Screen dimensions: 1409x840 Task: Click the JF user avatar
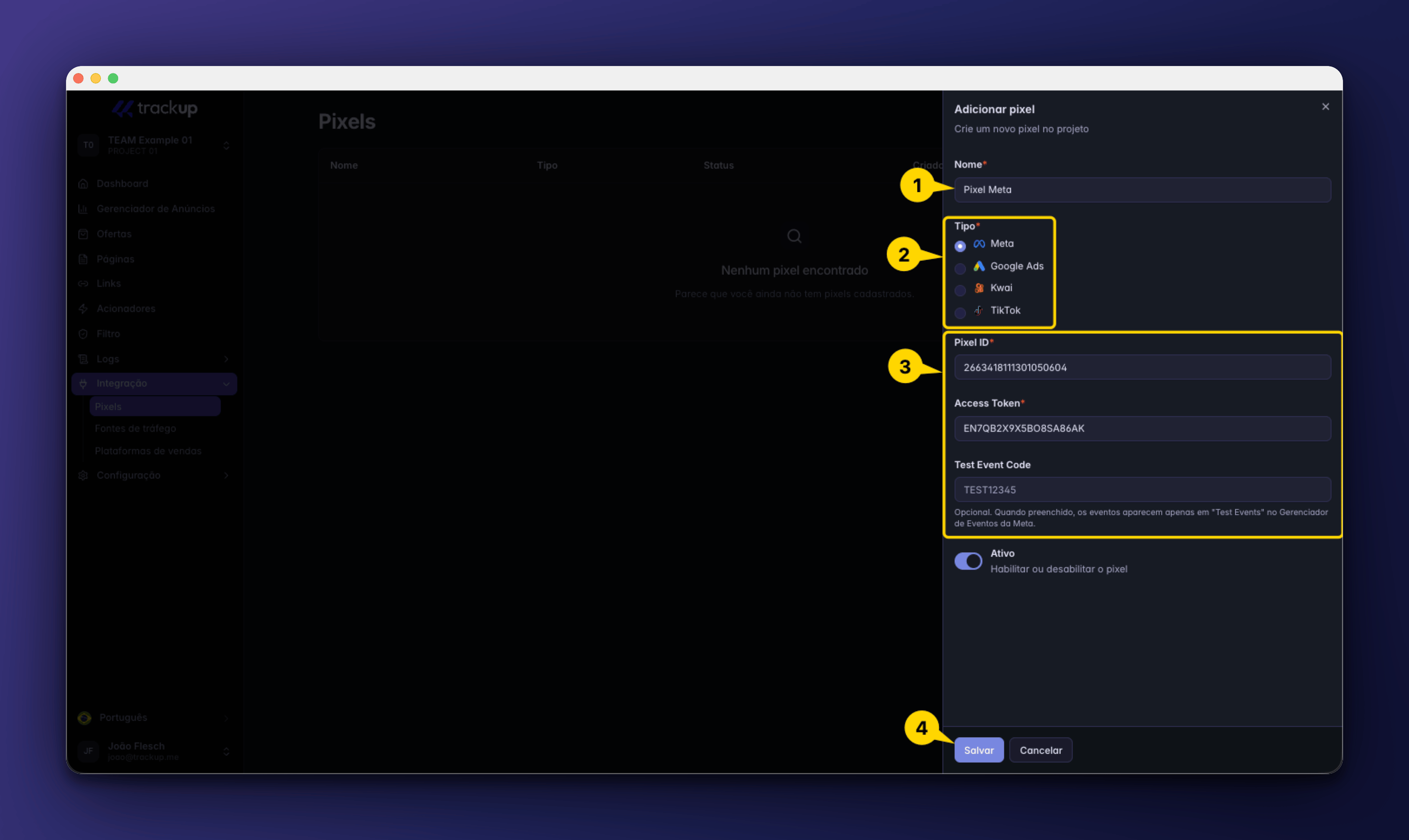click(x=88, y=751)
